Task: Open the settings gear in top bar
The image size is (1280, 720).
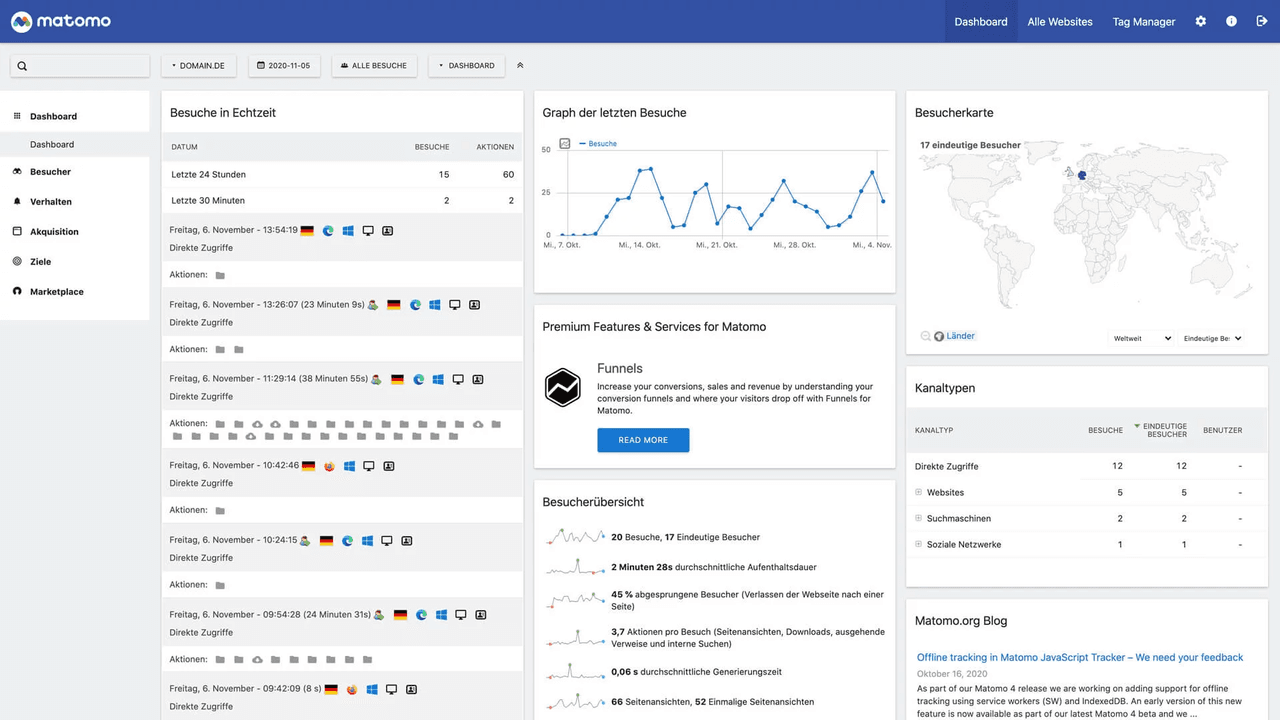Action: [1201, 21]
